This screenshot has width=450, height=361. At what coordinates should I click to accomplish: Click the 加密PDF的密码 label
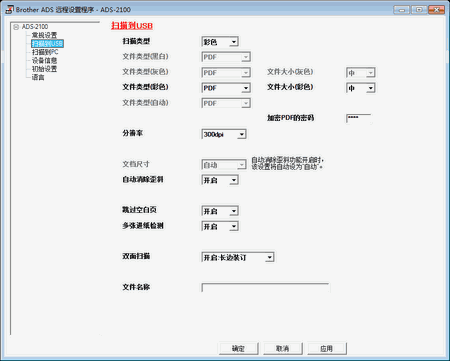tap(290, 118)
